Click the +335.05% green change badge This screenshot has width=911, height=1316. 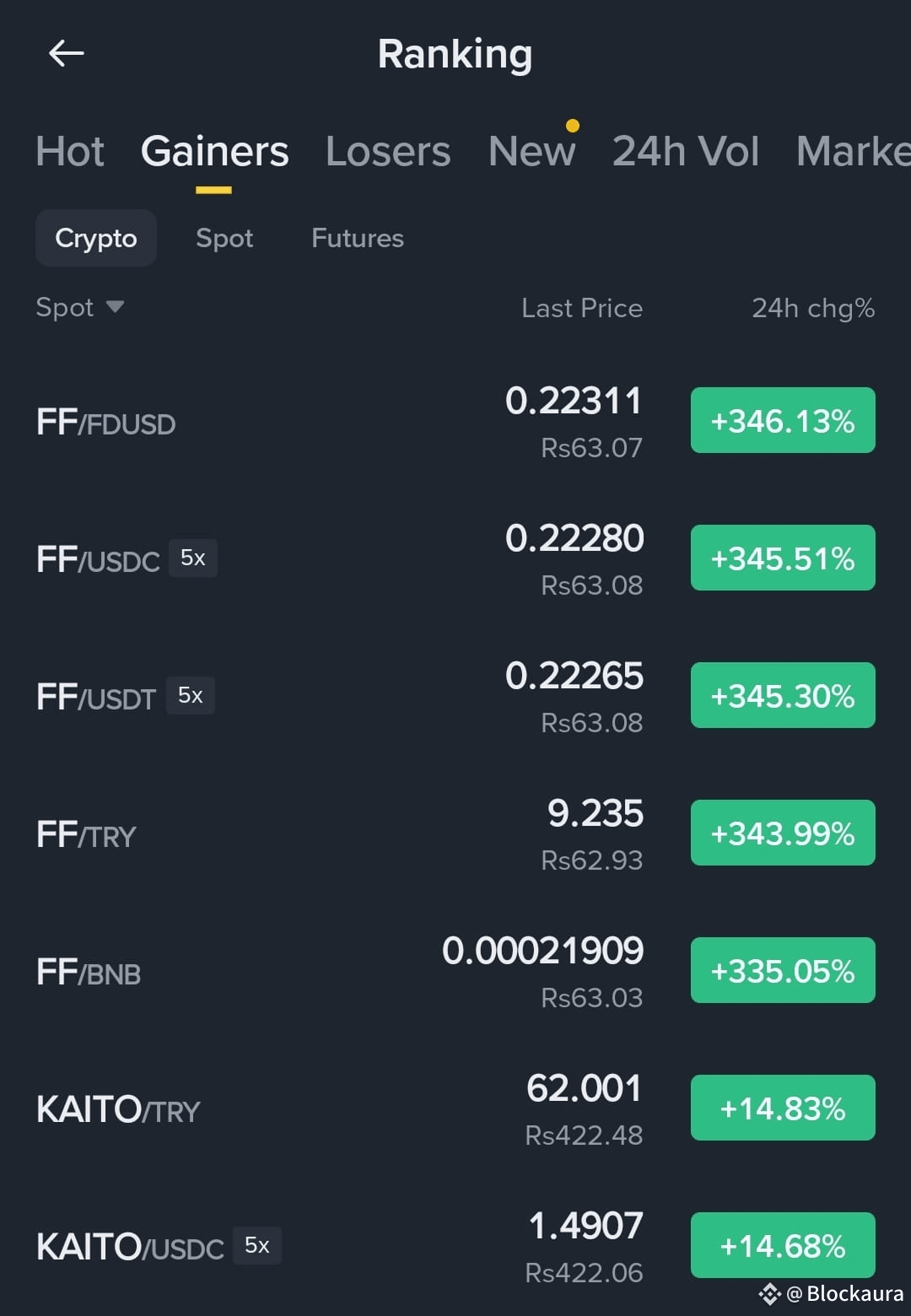pos(783,970)
